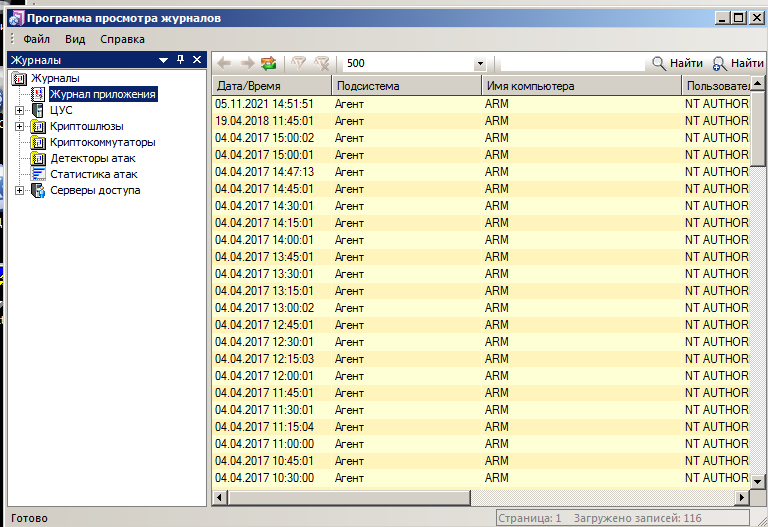Click the back arrow in toolbar
This screenshot has height=527, width=768.
[224, 63]
